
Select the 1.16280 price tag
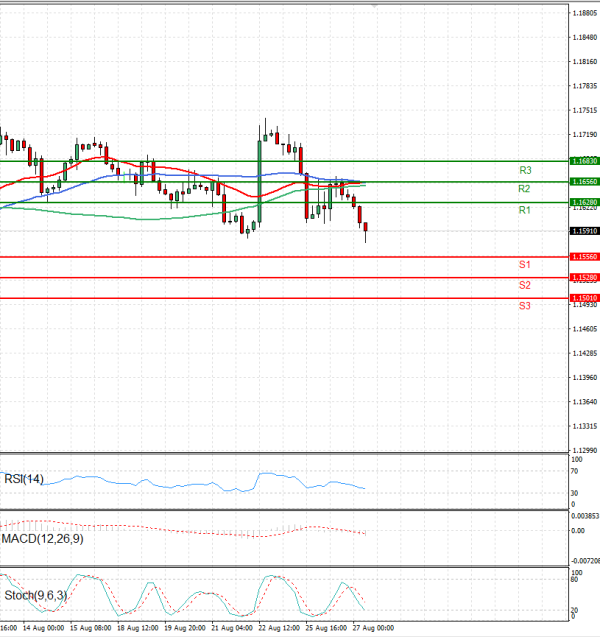[585, 202]
